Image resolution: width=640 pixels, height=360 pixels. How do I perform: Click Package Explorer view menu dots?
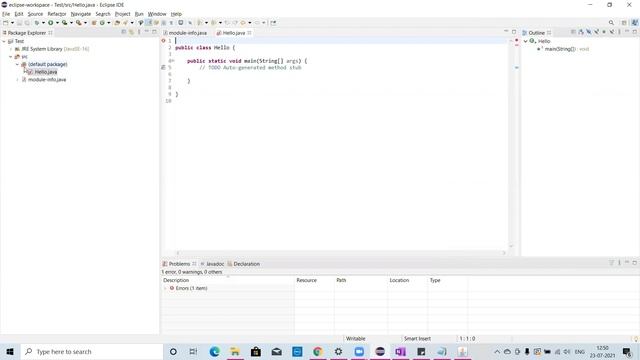(139, 32)
